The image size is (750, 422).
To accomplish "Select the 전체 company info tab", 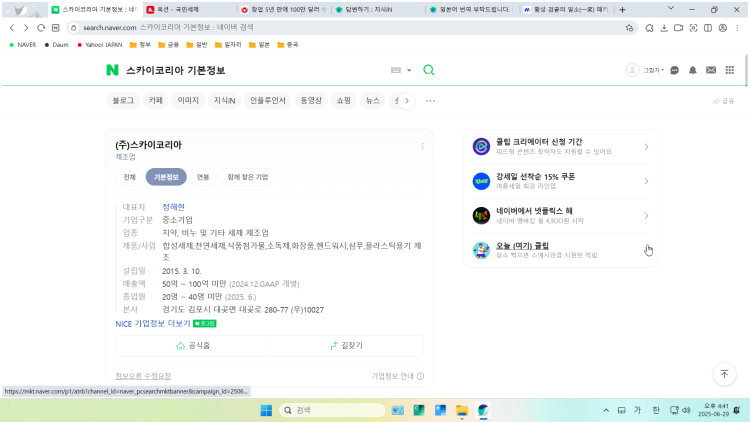I will 129,177.
